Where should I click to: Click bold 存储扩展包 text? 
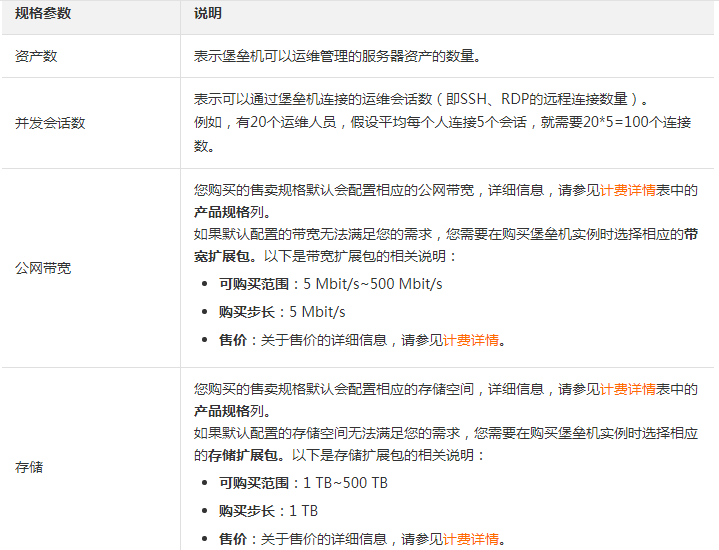click(x=243, y=455)
